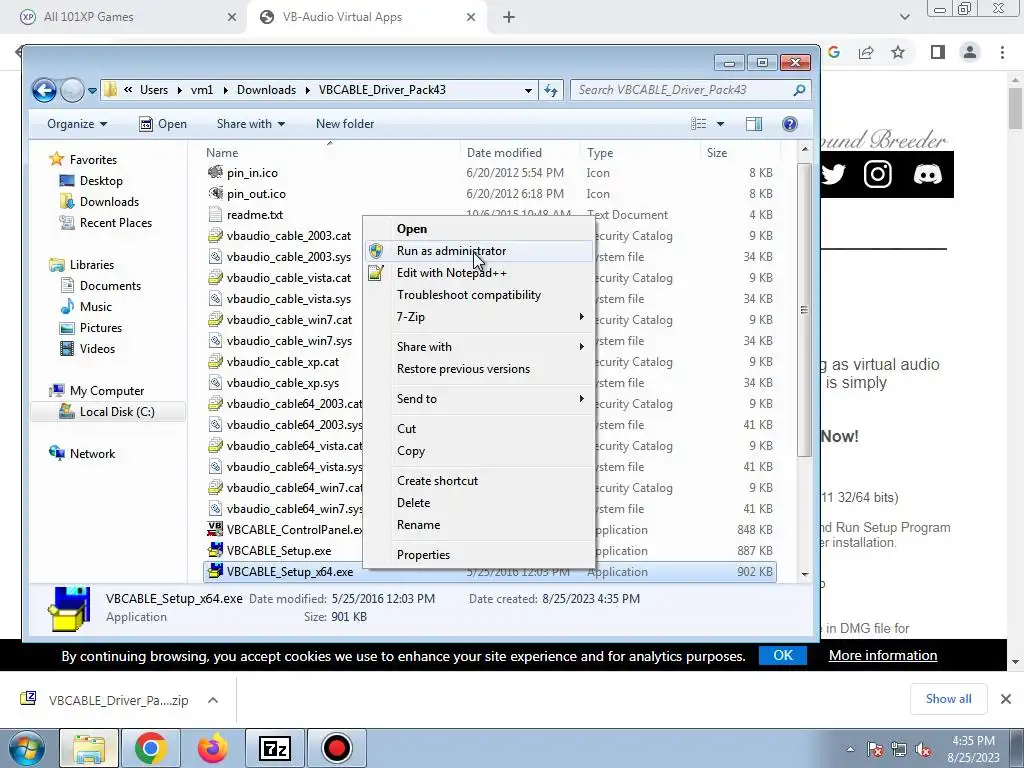Click the Explorer back navigation arrow

pos(44,90)
